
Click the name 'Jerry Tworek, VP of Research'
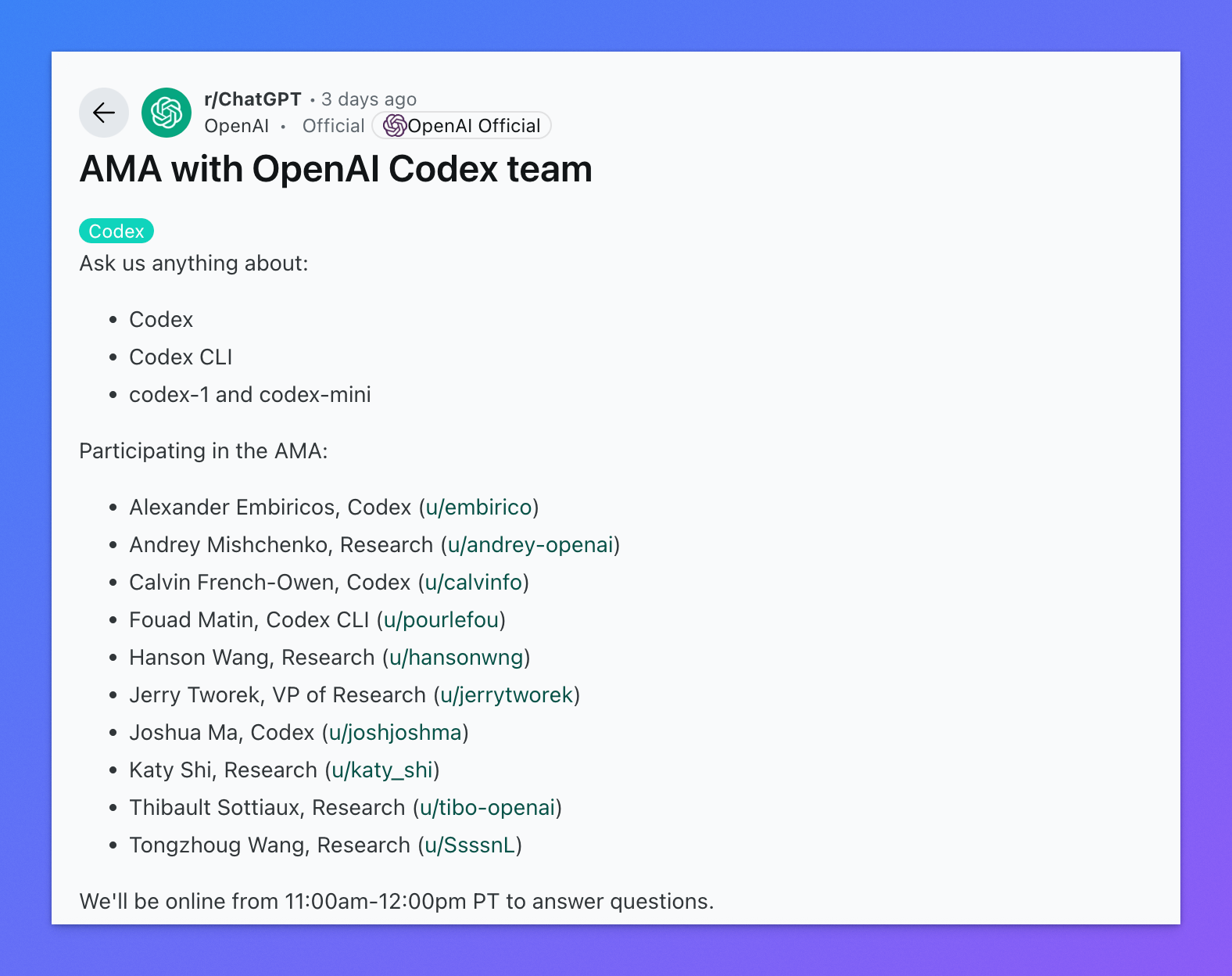(278, 695)
